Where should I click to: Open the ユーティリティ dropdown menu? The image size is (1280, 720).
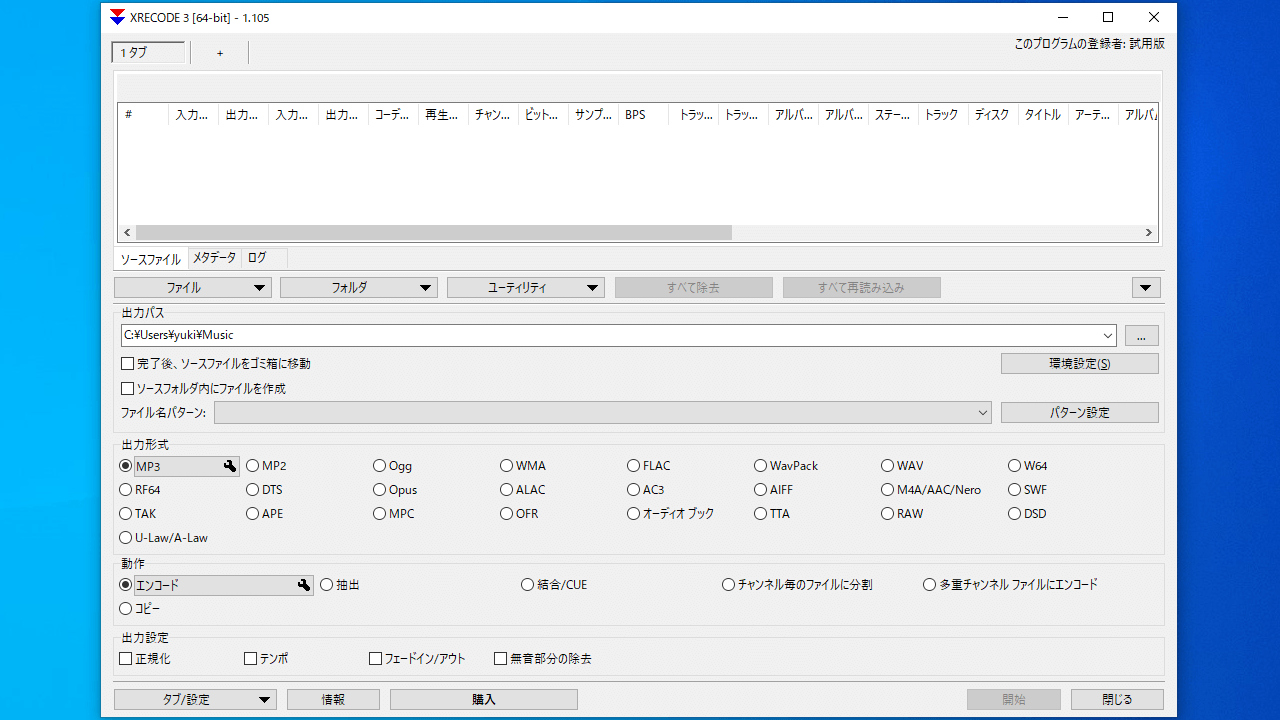[526, 288]
